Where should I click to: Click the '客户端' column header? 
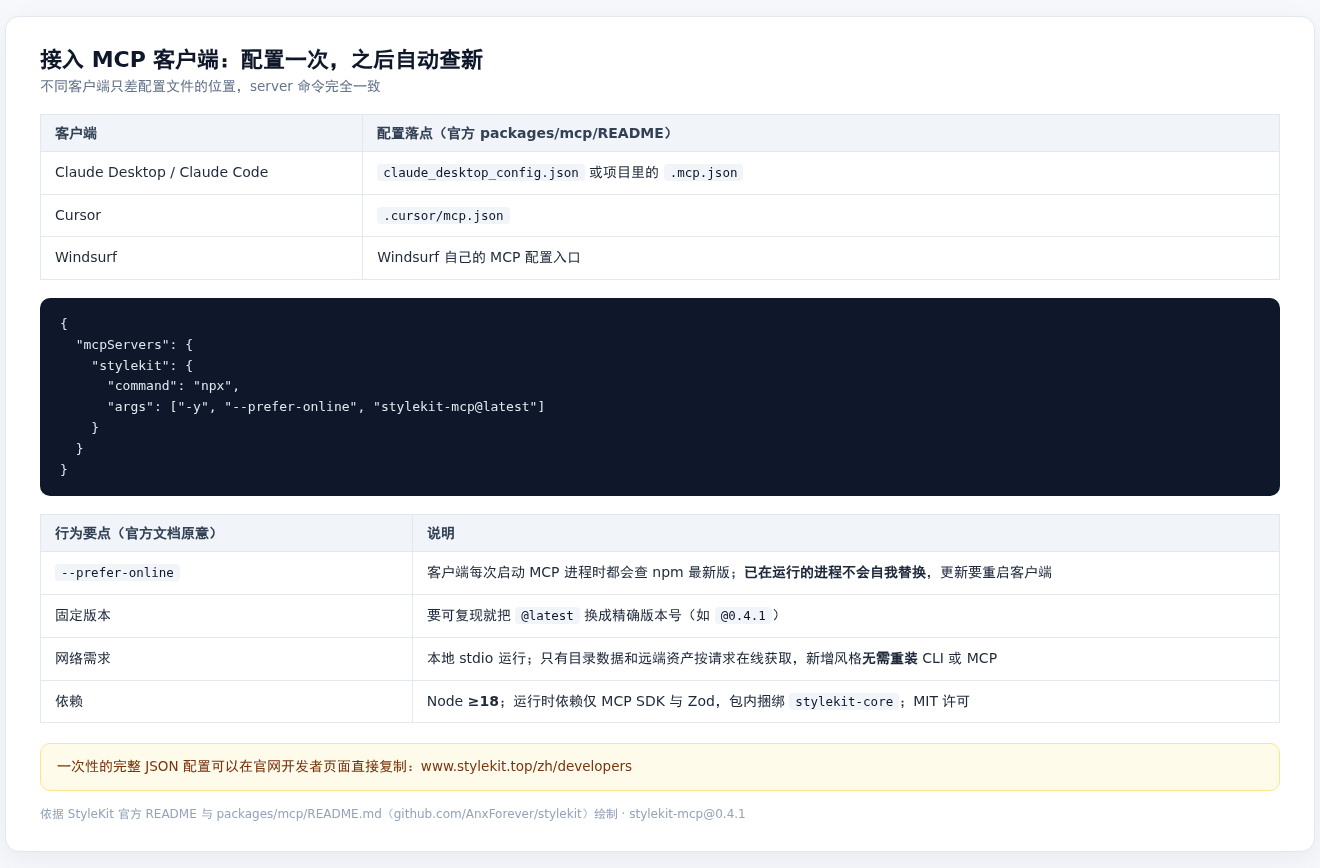pyautogui.click(x=201, y=133)
